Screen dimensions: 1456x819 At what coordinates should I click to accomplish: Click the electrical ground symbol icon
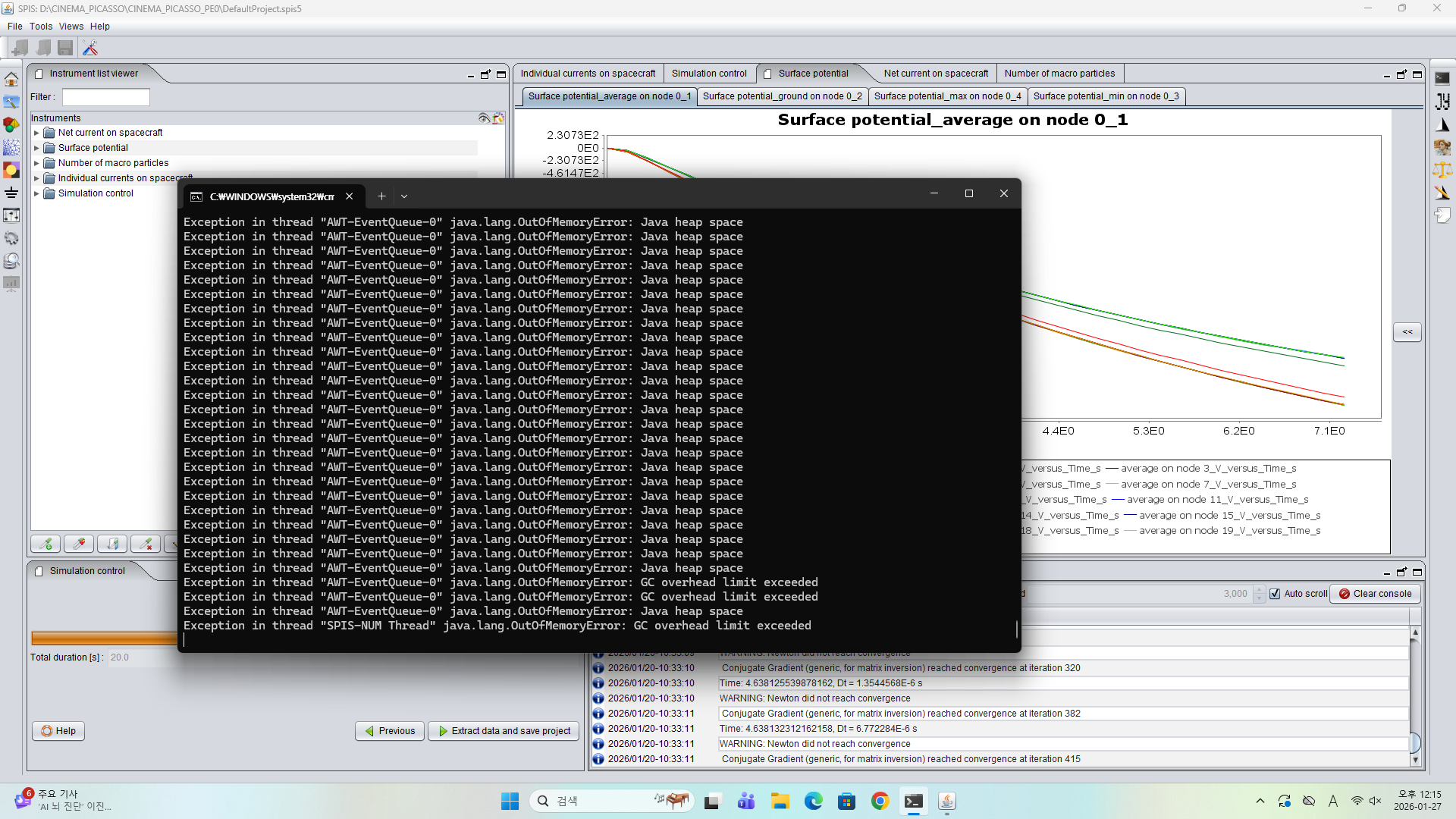pyautogui.click(x=11, y=193)
